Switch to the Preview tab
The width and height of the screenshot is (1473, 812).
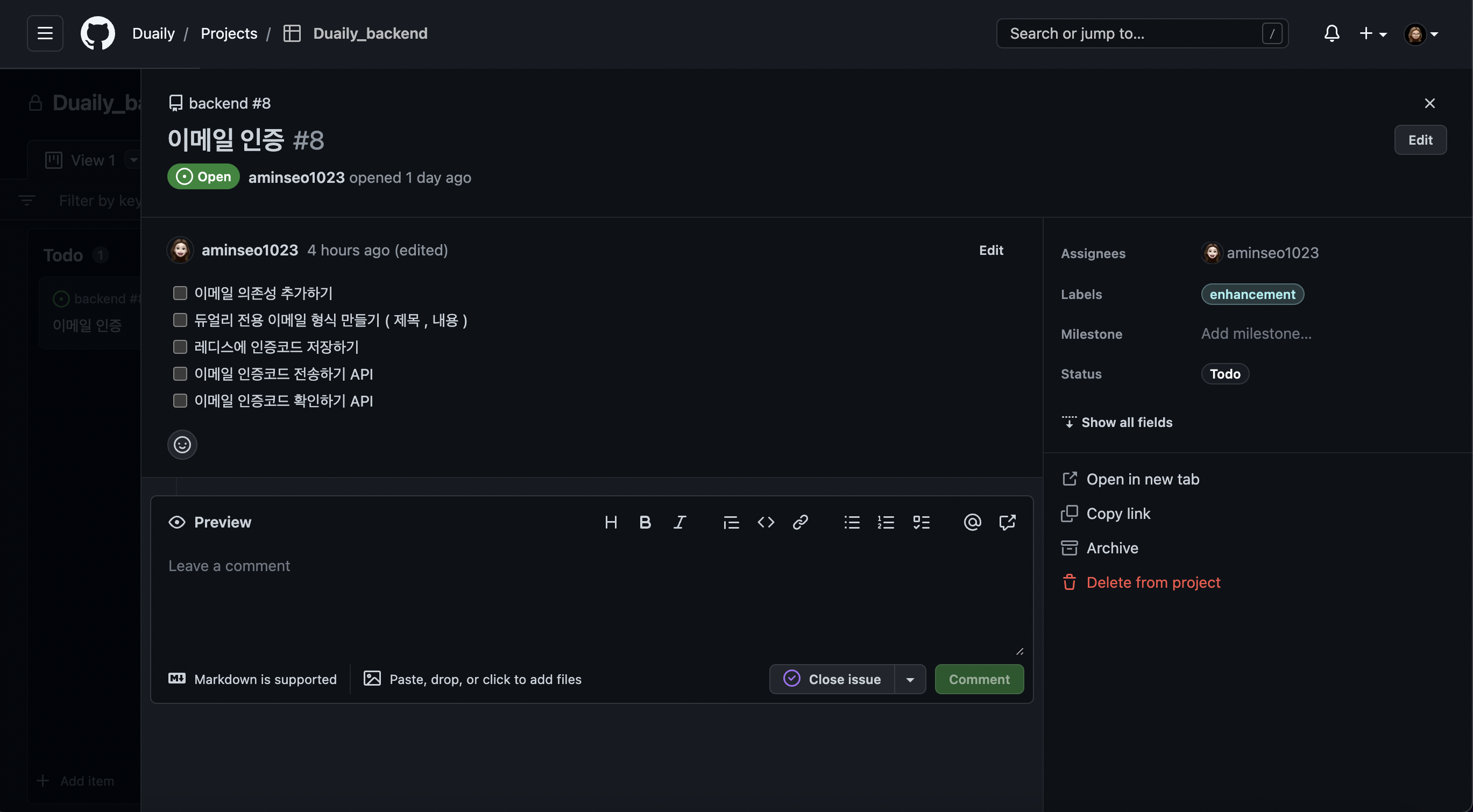click(210, 522)
